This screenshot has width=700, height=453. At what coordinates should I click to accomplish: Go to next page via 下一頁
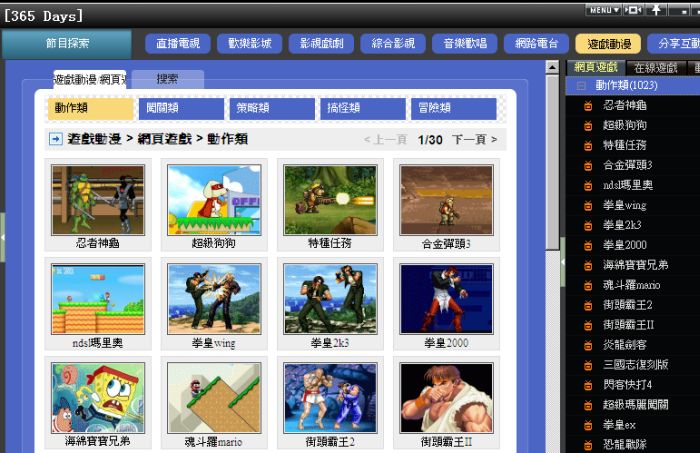474,140
